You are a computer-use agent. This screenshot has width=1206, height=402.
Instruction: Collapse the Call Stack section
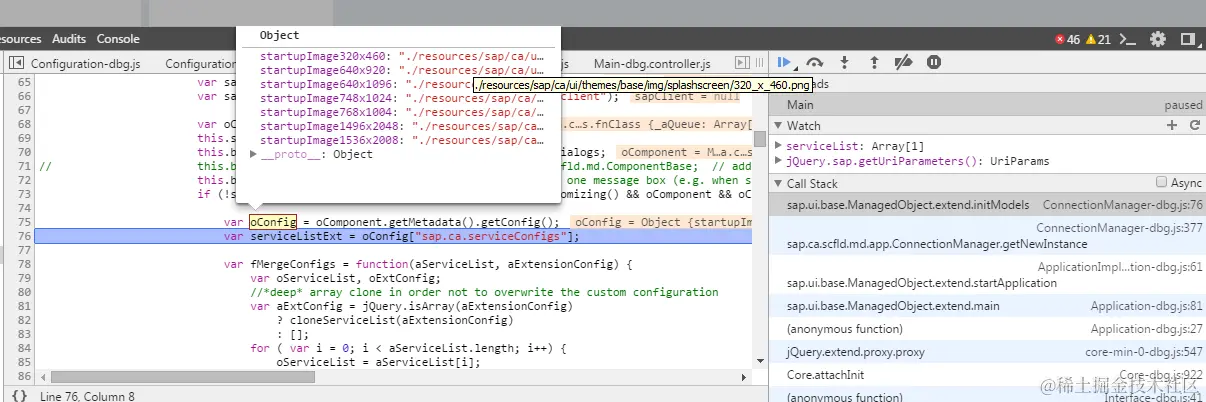778,184
